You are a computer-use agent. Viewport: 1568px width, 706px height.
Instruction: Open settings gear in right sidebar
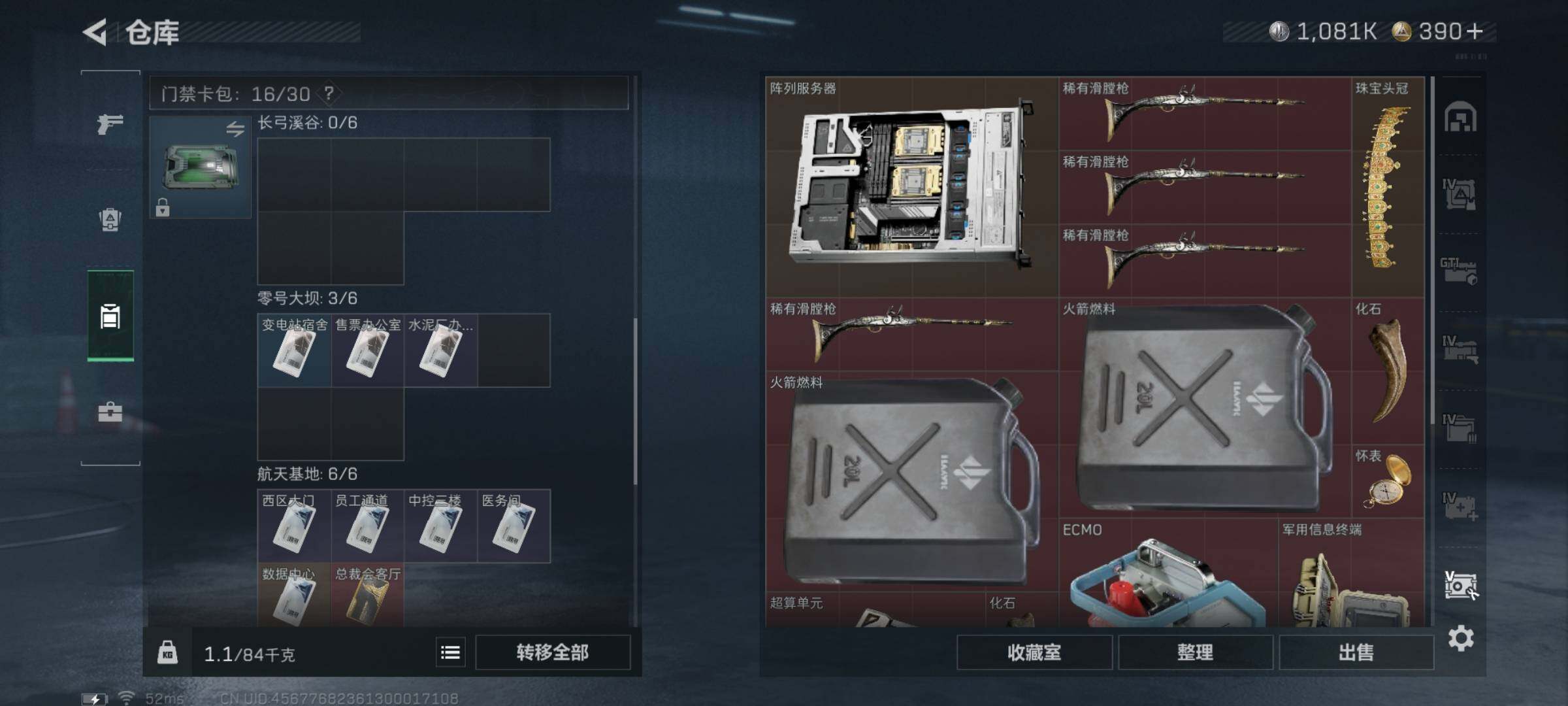click(1461, 638)
